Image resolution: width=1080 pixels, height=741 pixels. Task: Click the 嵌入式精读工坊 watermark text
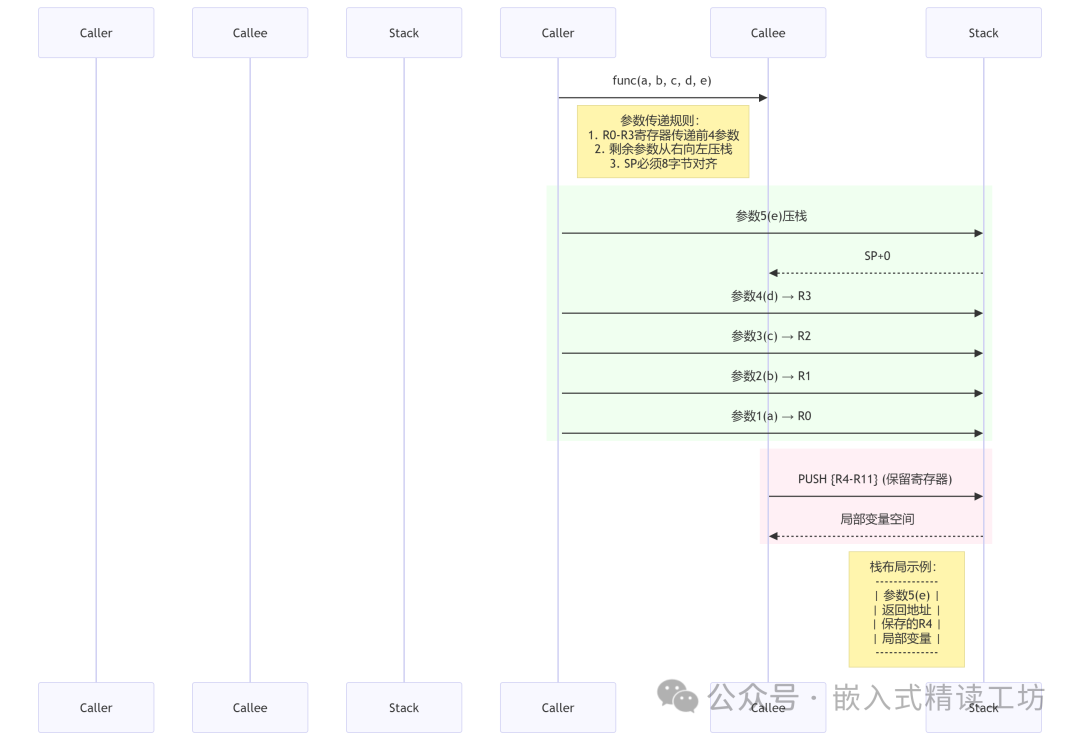click(938, 697)
